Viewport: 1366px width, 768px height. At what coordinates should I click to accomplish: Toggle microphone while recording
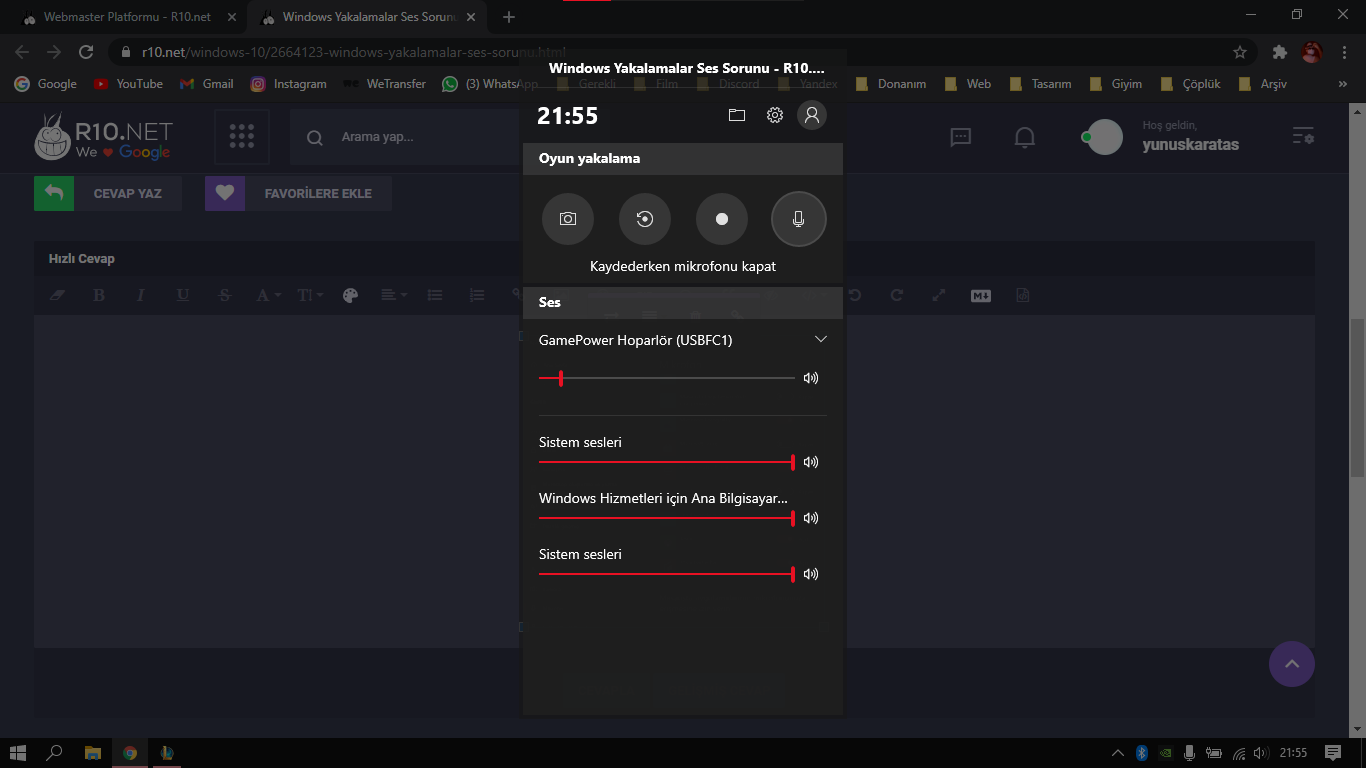799,219
